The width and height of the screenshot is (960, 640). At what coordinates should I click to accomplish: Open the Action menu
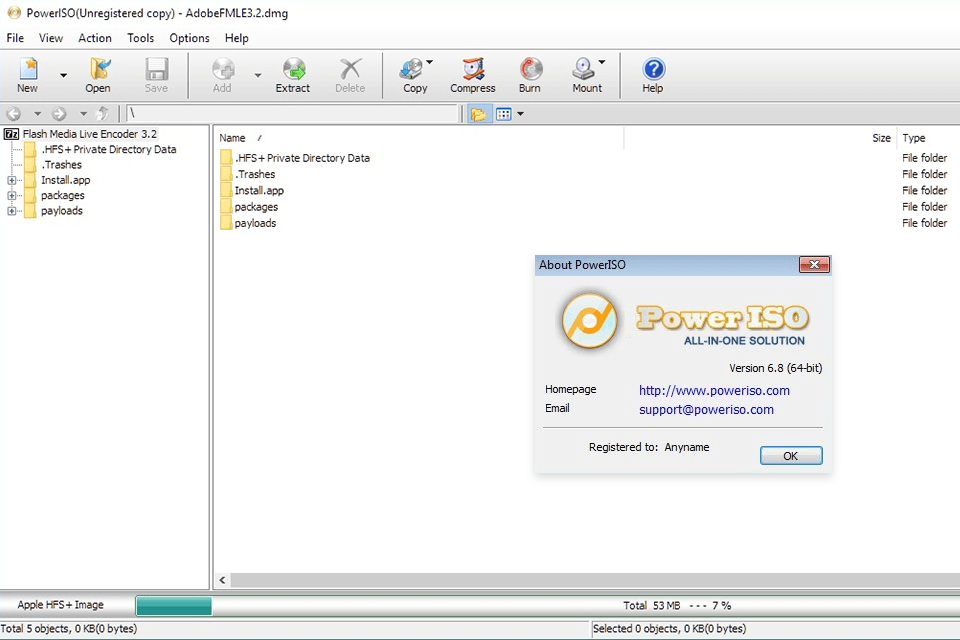click(95, 38)
